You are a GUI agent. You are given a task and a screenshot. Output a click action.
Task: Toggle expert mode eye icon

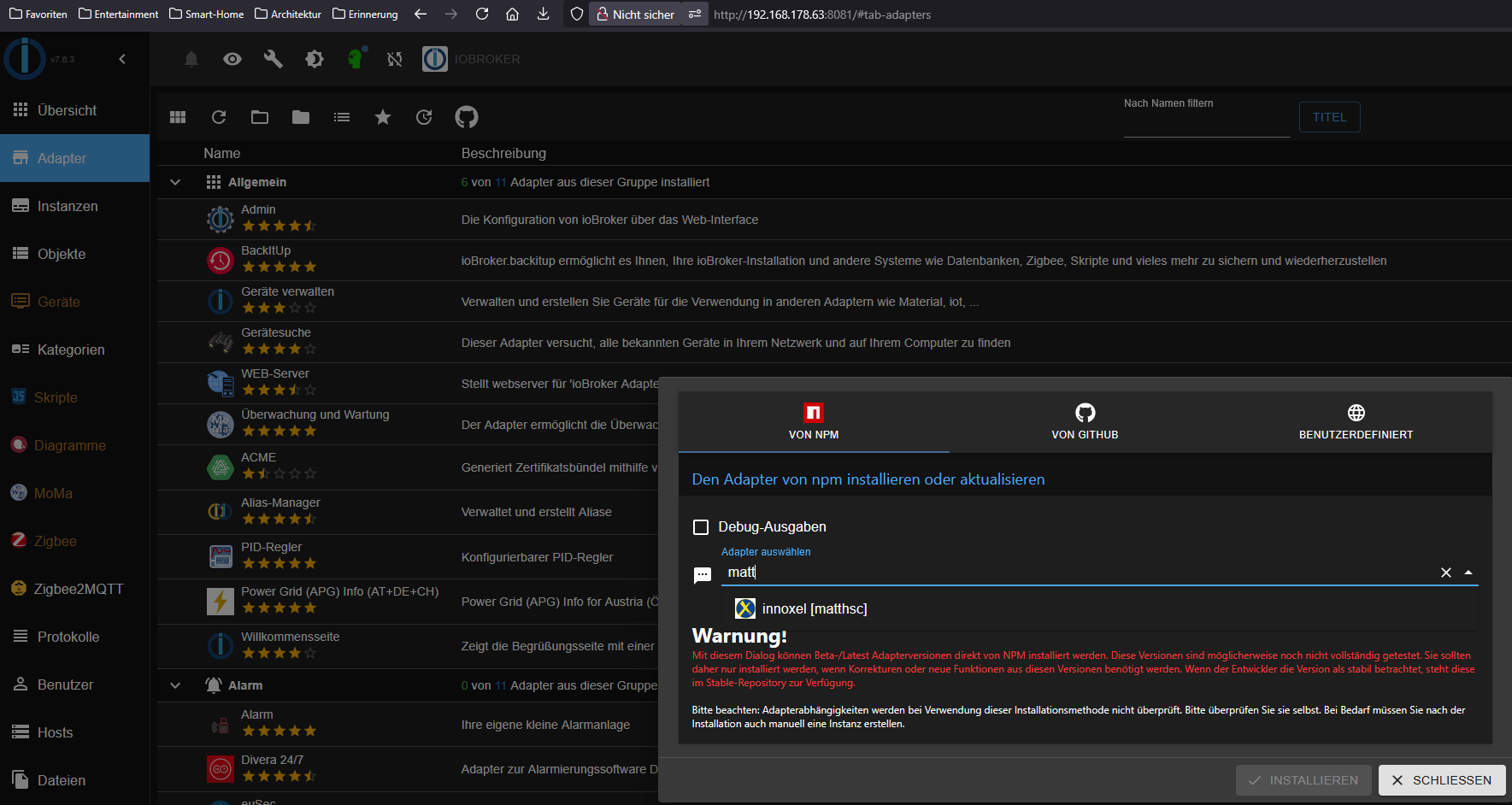232,59
